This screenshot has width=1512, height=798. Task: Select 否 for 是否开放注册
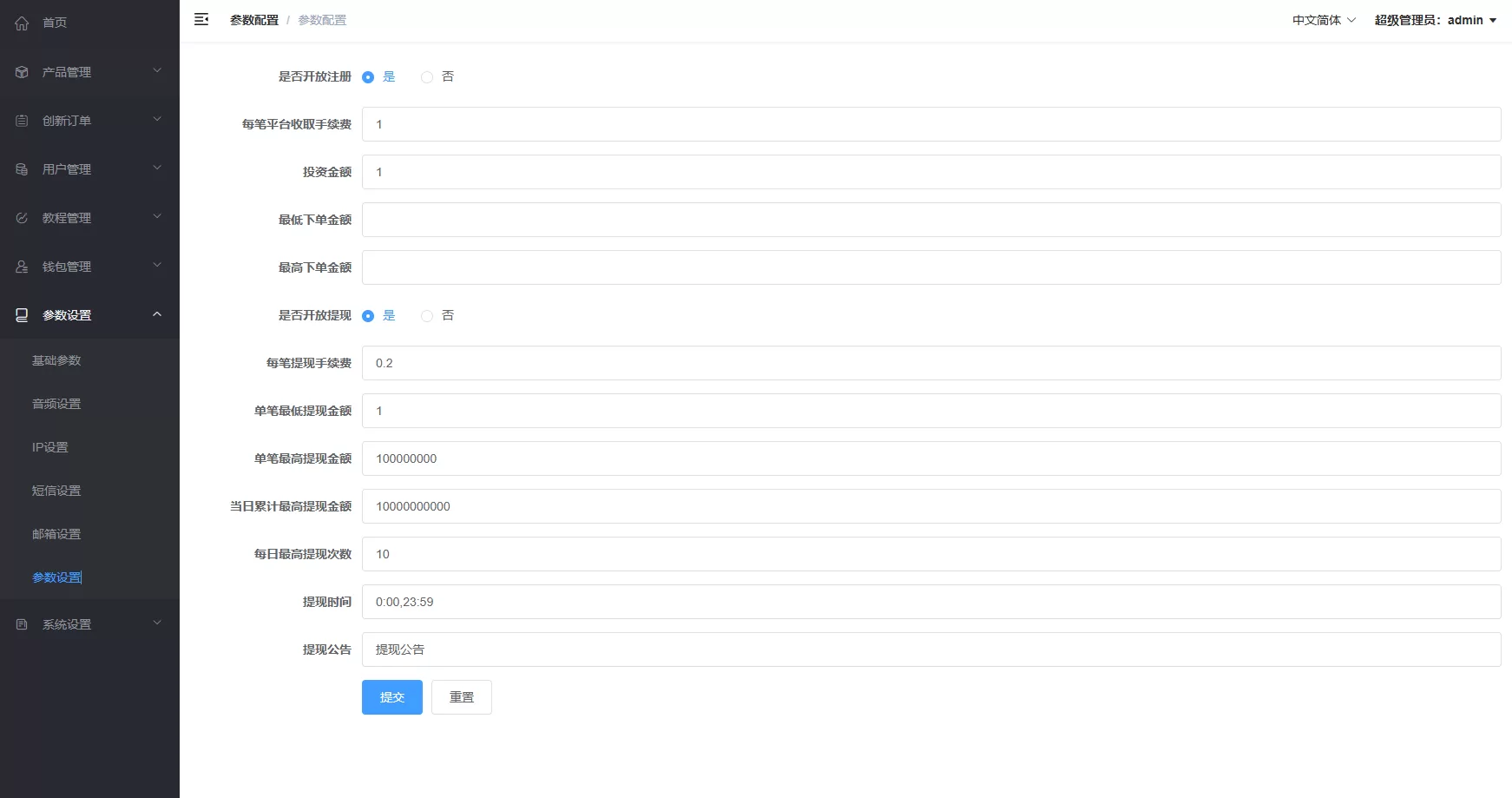[427, 77]
